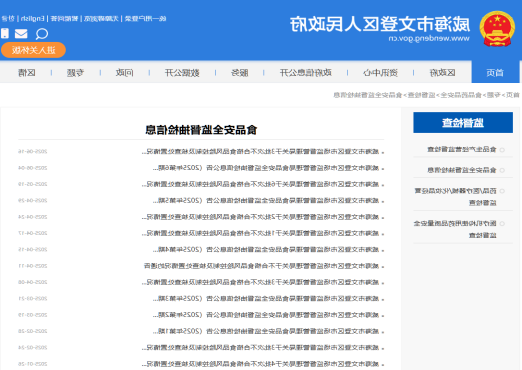
Task: Click the national emblem logo
Action: (x=497, y=29)
